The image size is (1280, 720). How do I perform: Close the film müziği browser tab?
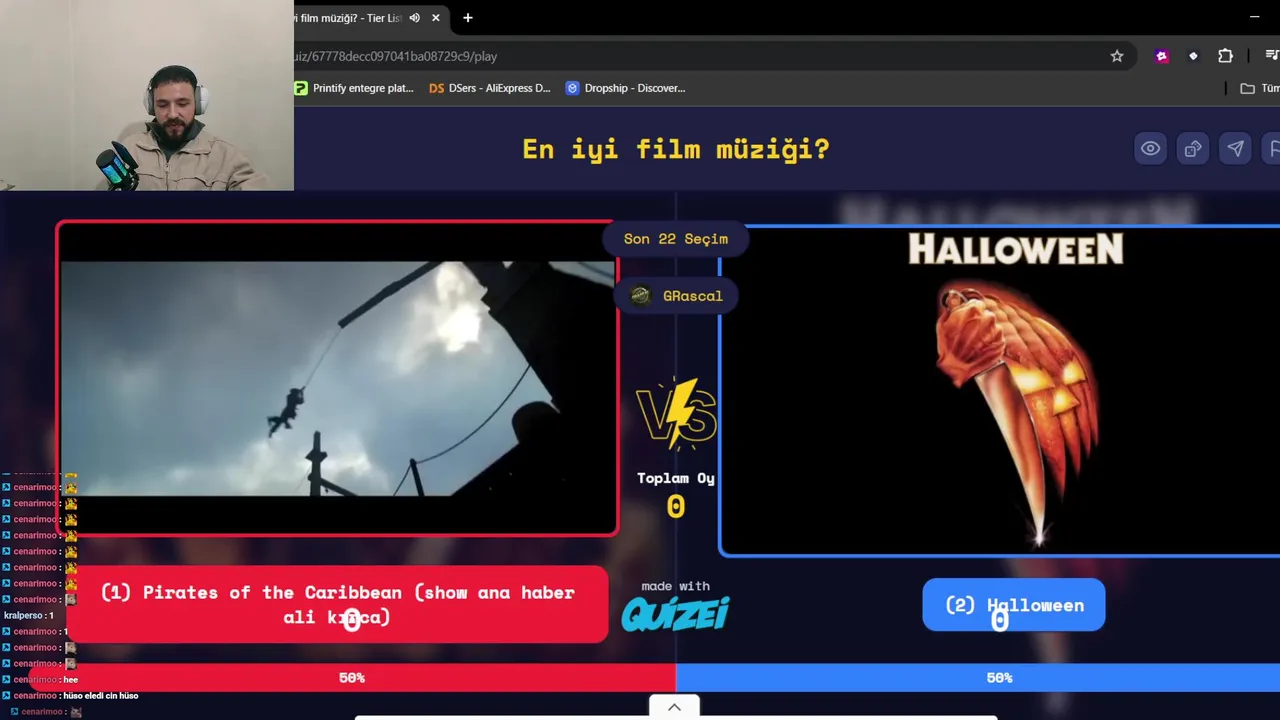[x=436, y=18]
